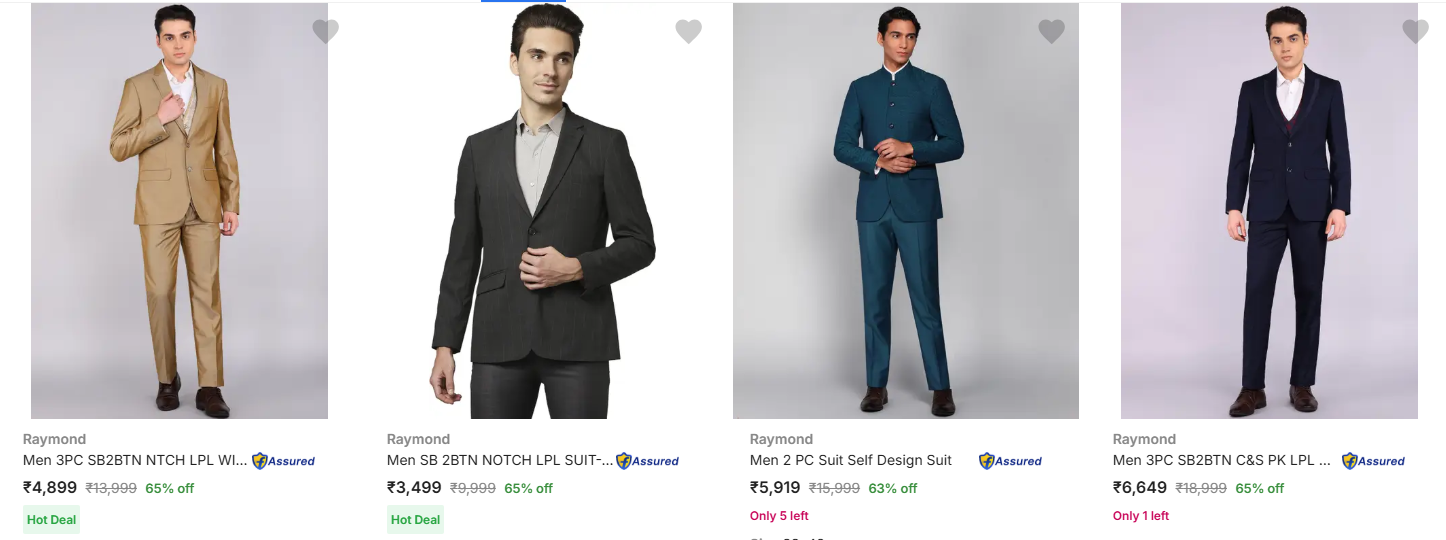1446x540 pixels.
Task: Click the 'Only 1 left' stock label
Action: click(x=1140, y=516)
